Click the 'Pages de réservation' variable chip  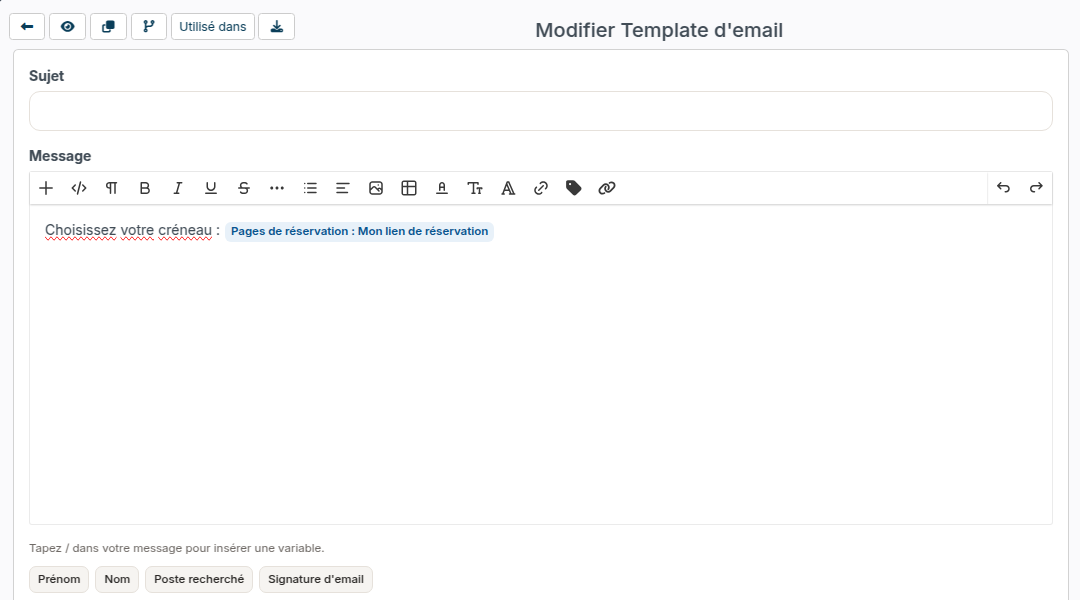click(x=359, y=231)
